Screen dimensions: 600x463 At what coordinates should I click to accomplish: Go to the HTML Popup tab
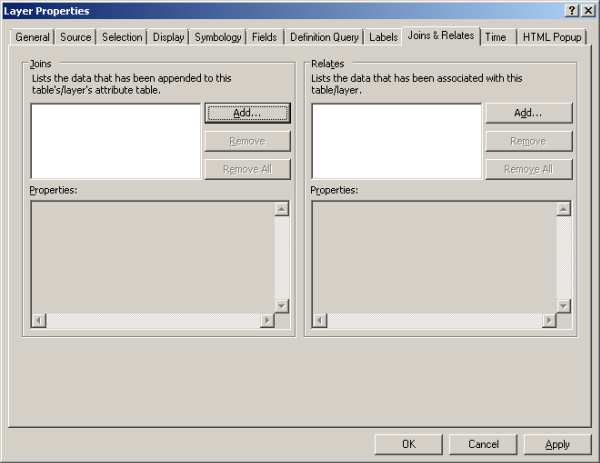(x=551, y=37)
